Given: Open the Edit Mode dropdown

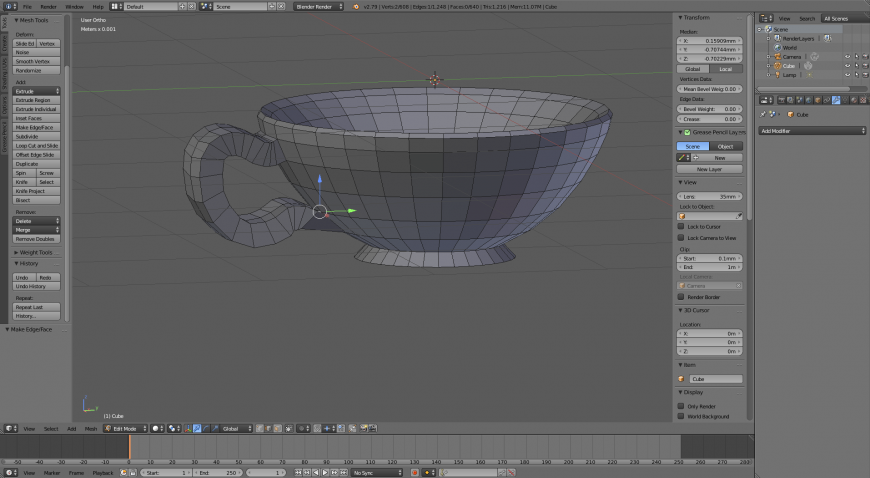Looking at the screenshot, I should (125, 429).
